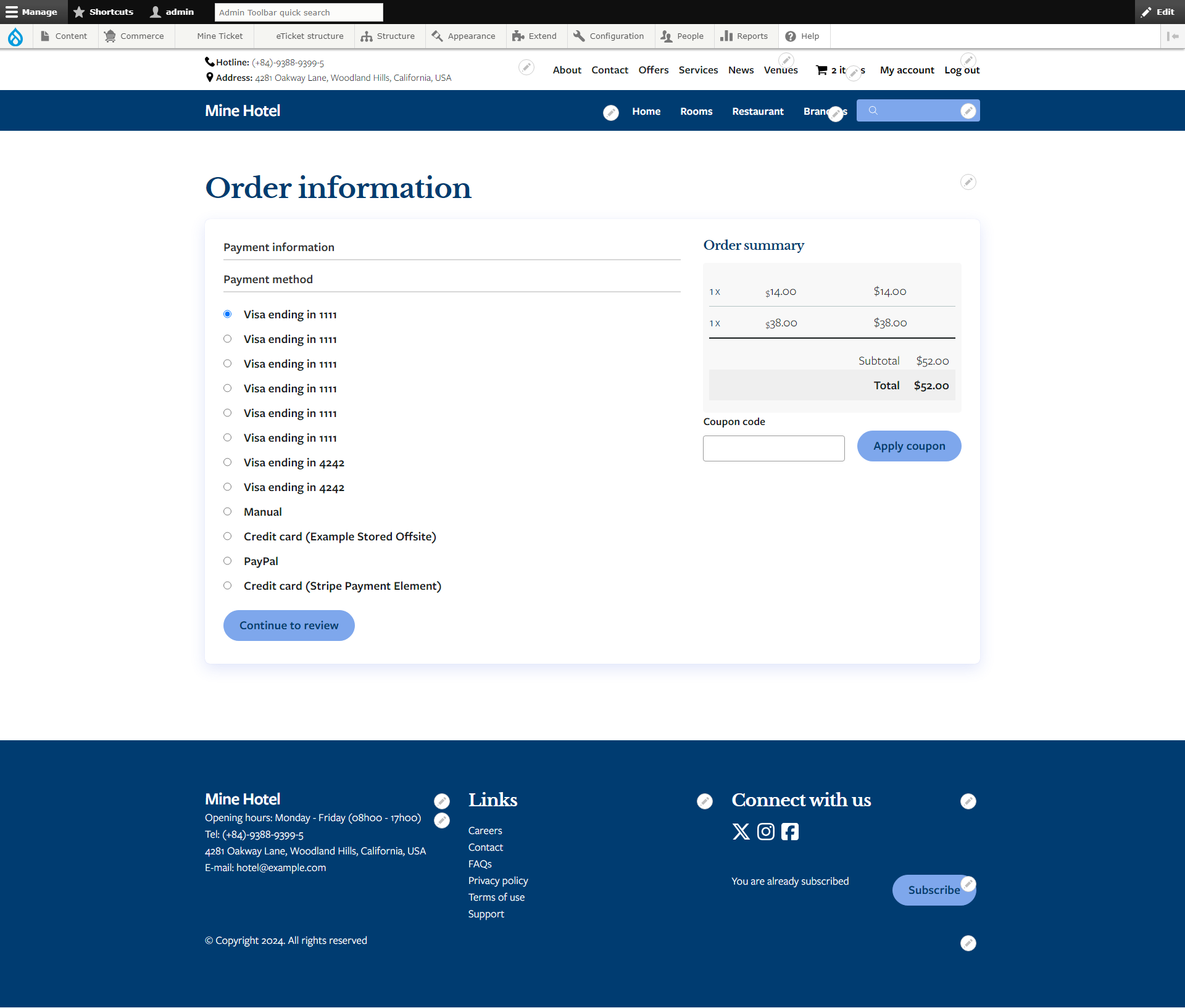Image resolution: width=1185 pixels, height=1008 pixels.
Task: Click the Commerce menu icon
Action: tap(110, 36)
